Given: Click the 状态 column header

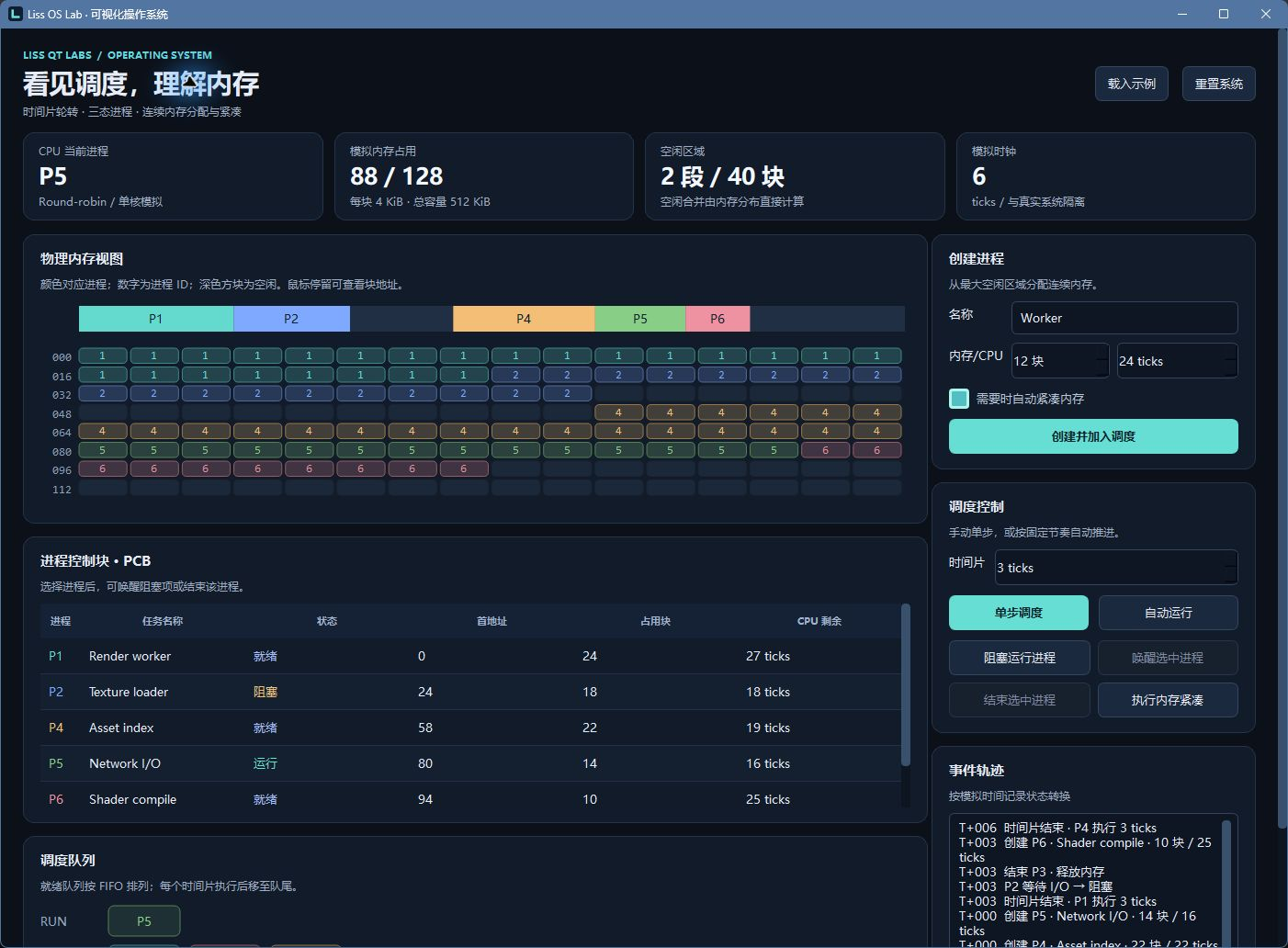Looking at the screenshot, I should click(327, 621).
